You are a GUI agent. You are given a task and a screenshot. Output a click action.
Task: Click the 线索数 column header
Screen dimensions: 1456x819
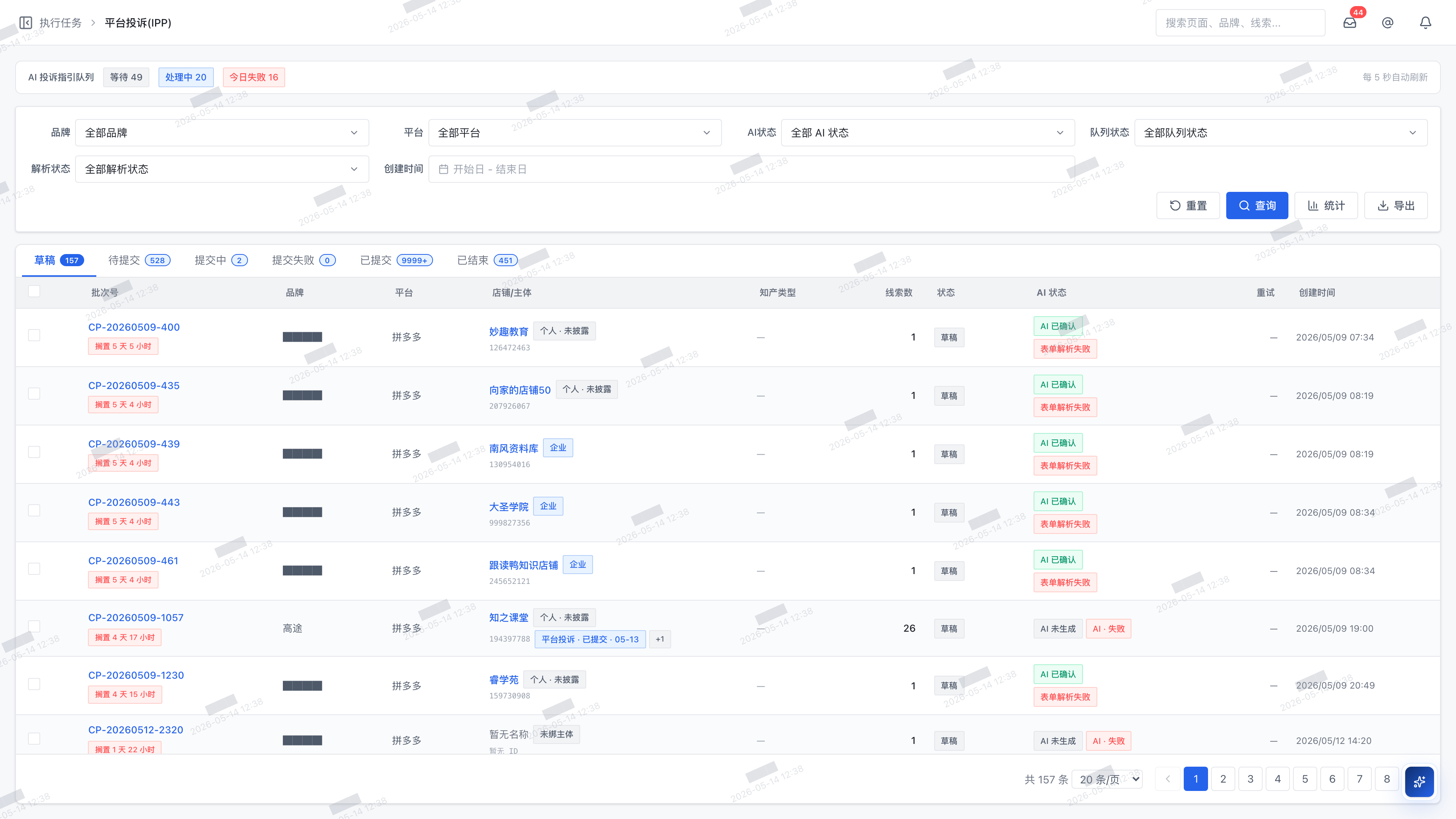(x=899, y=293)
